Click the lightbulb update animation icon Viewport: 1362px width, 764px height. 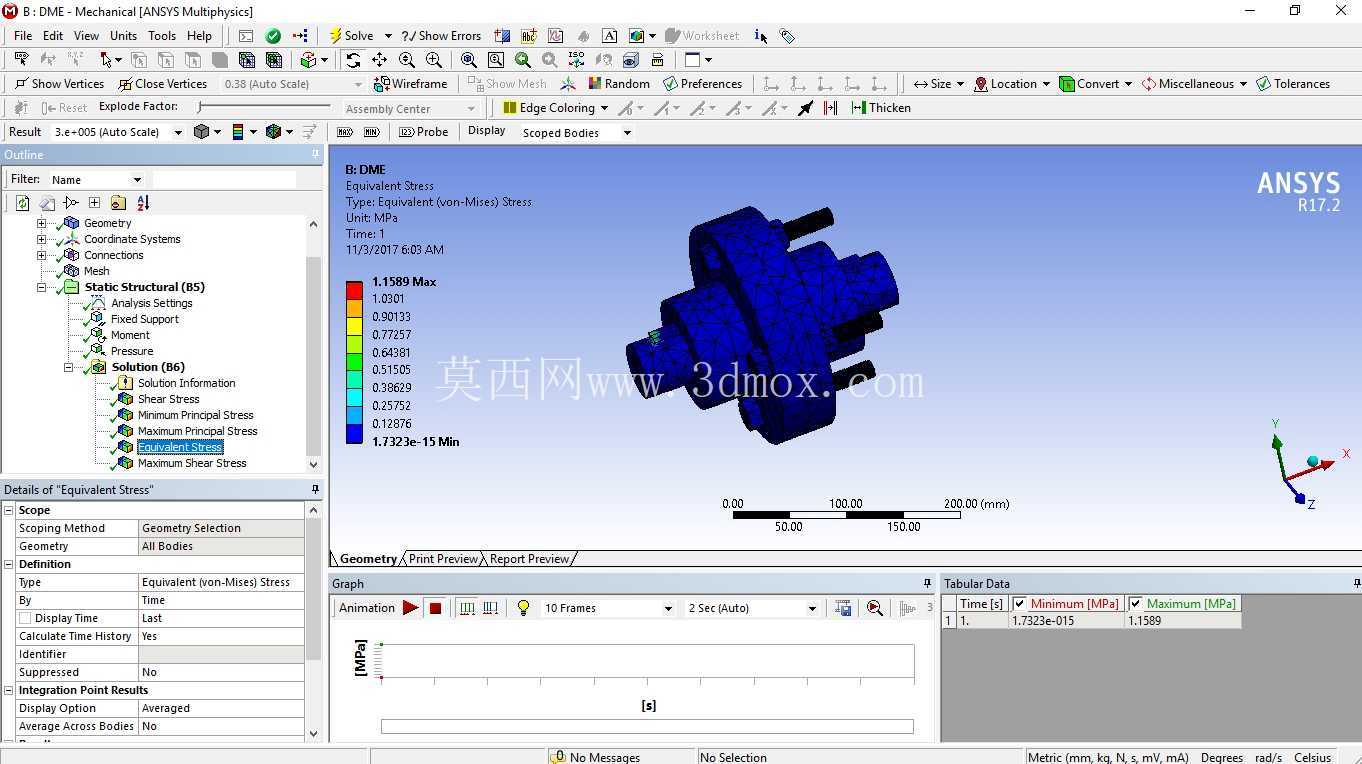(523, 608)
